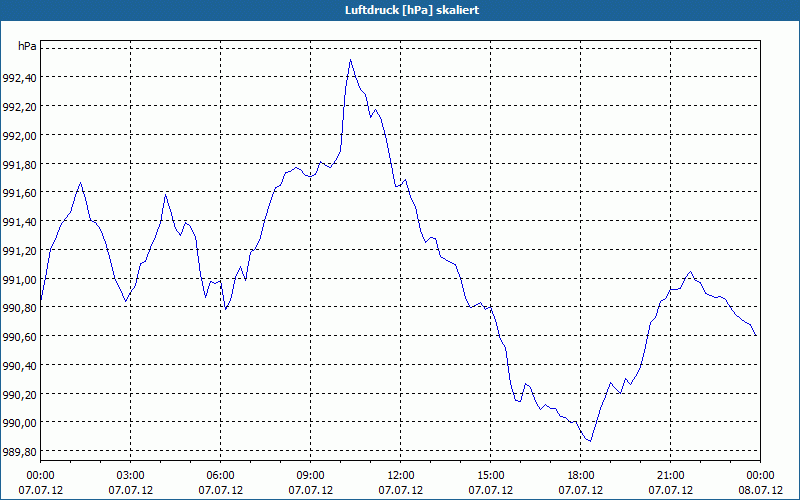Screen dimensions: 800x500
Task: Click the 992,20 y-axis value
Action: [20, 107]
